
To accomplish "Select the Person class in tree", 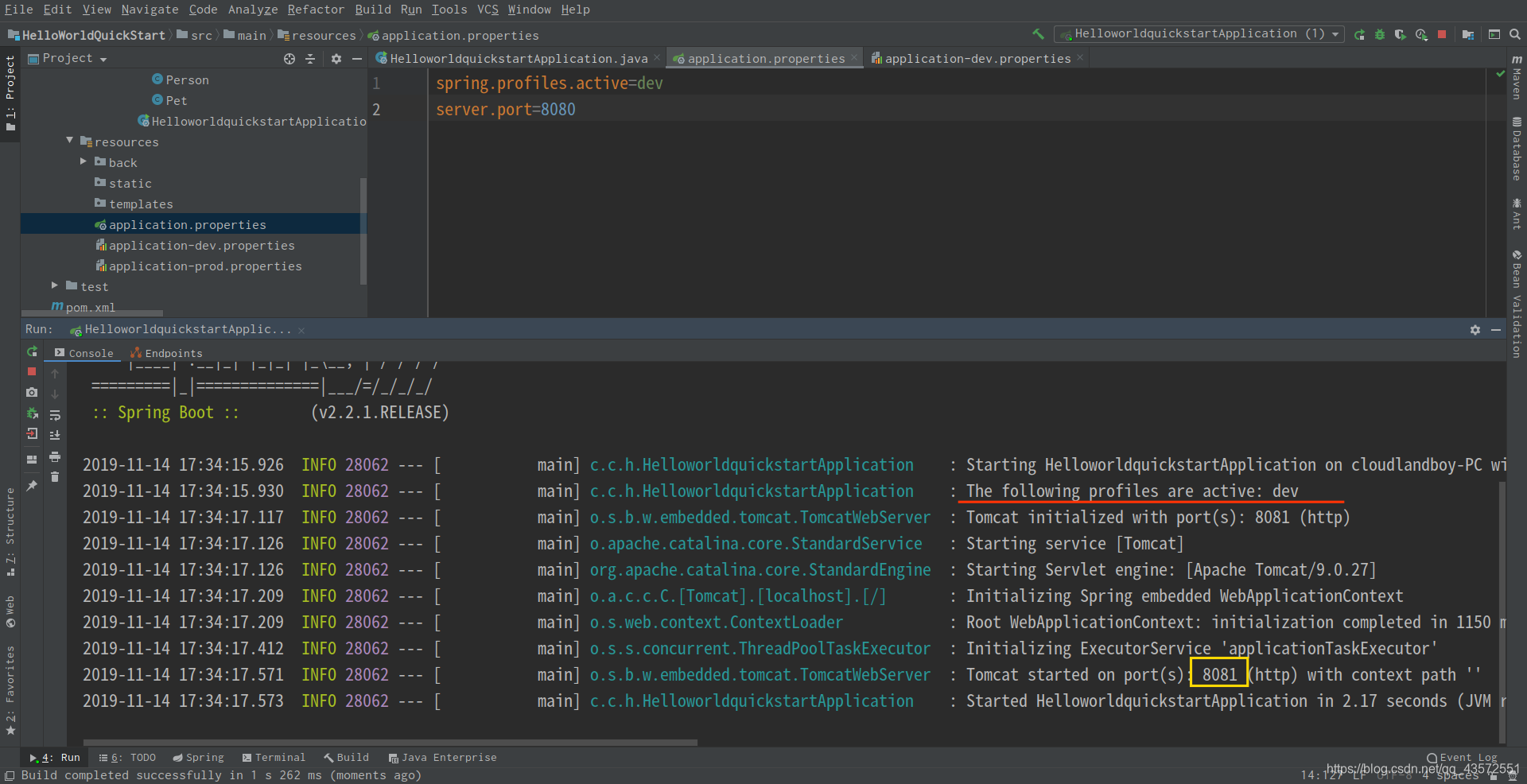I will point(181,80).
